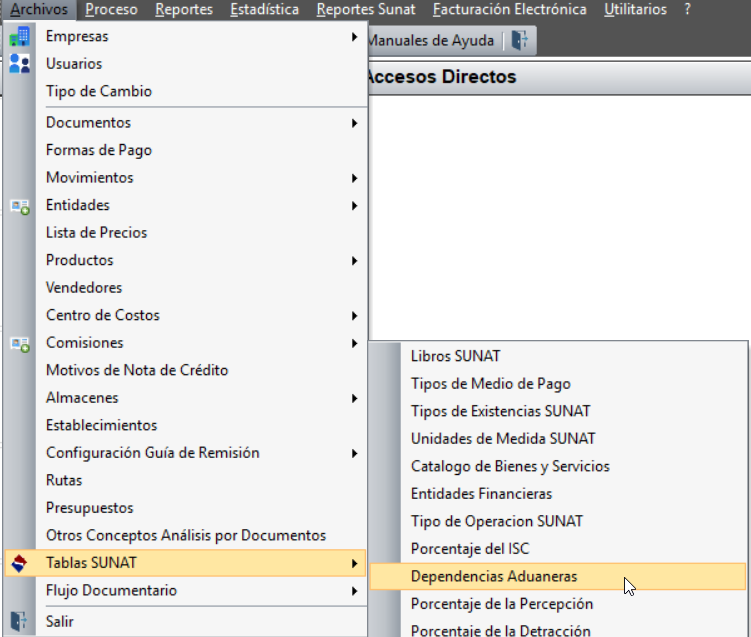Open Porcentaje del ISC
This screenshot has width=751, height=637.
[x=558, y=549]
